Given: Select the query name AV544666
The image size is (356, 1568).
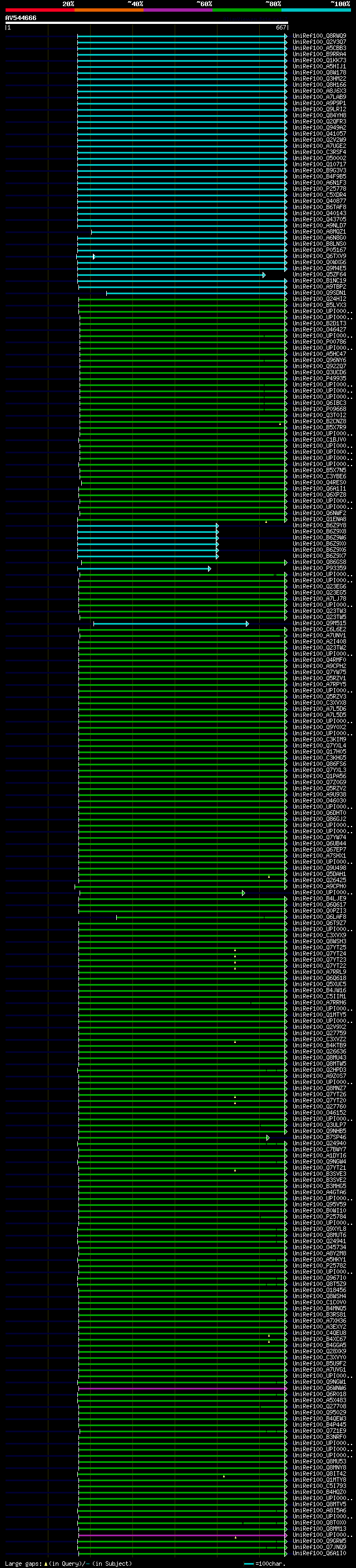Looking at the screenshot, I should coord(21,18).
